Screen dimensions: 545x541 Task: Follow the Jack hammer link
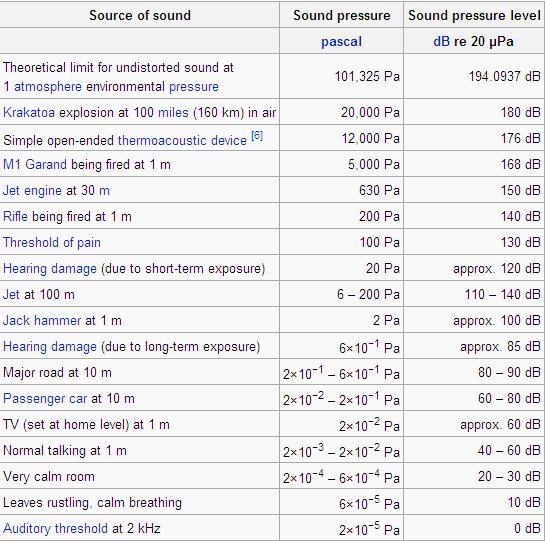(x=42, y=321)
